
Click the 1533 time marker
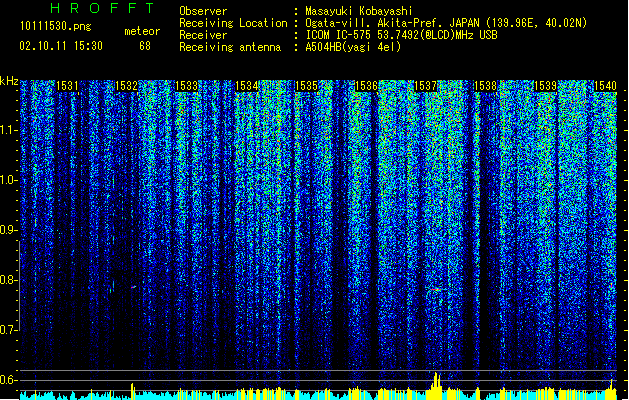tap(187, 86)
